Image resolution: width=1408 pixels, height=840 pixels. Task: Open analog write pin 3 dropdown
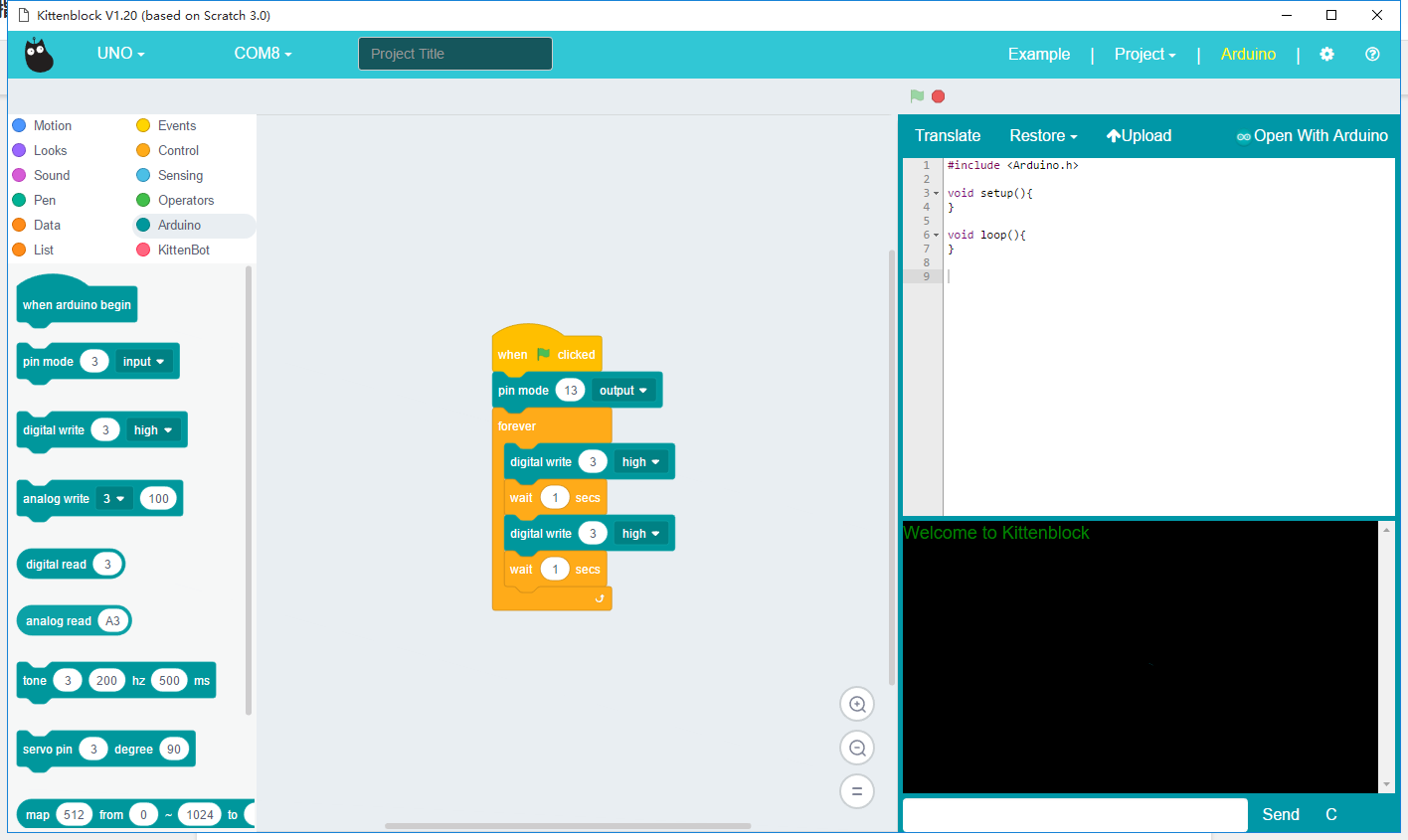click(x=113, y=499)
